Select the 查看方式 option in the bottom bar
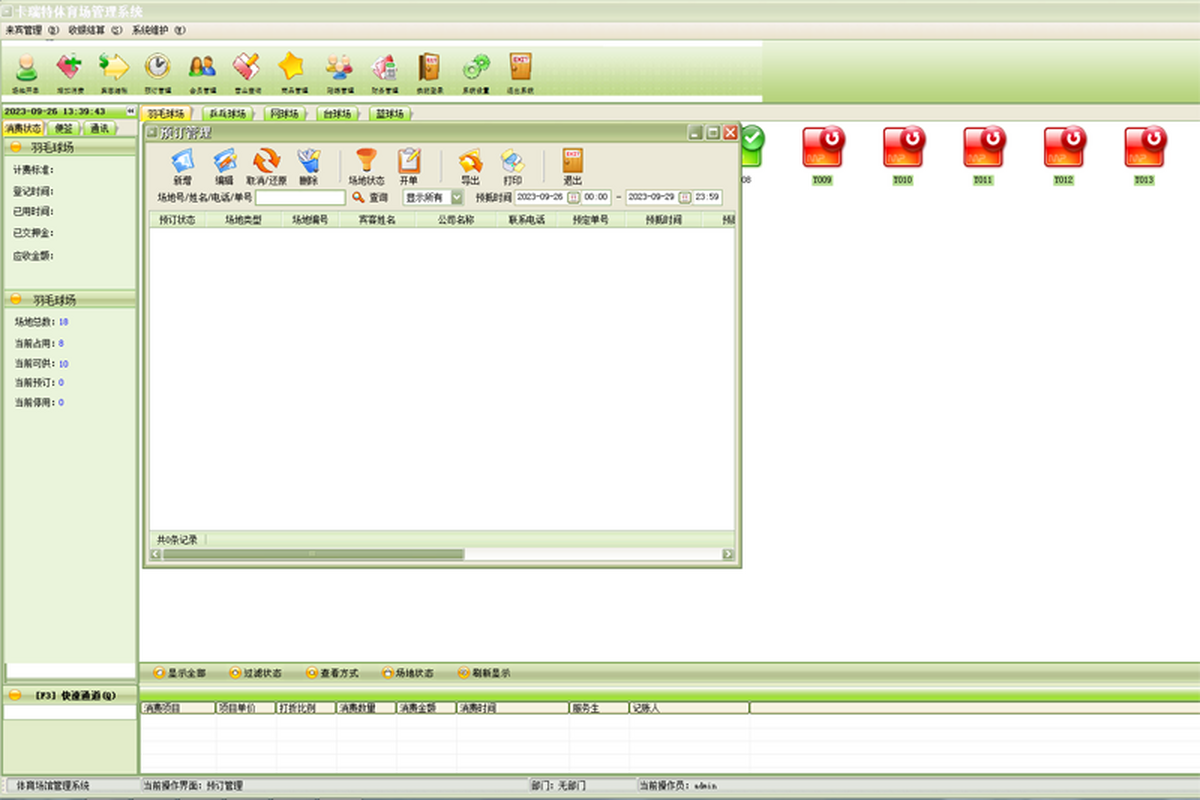Image resolution: width=1200 pixels, height=800 pixels. tap(332, 673)
